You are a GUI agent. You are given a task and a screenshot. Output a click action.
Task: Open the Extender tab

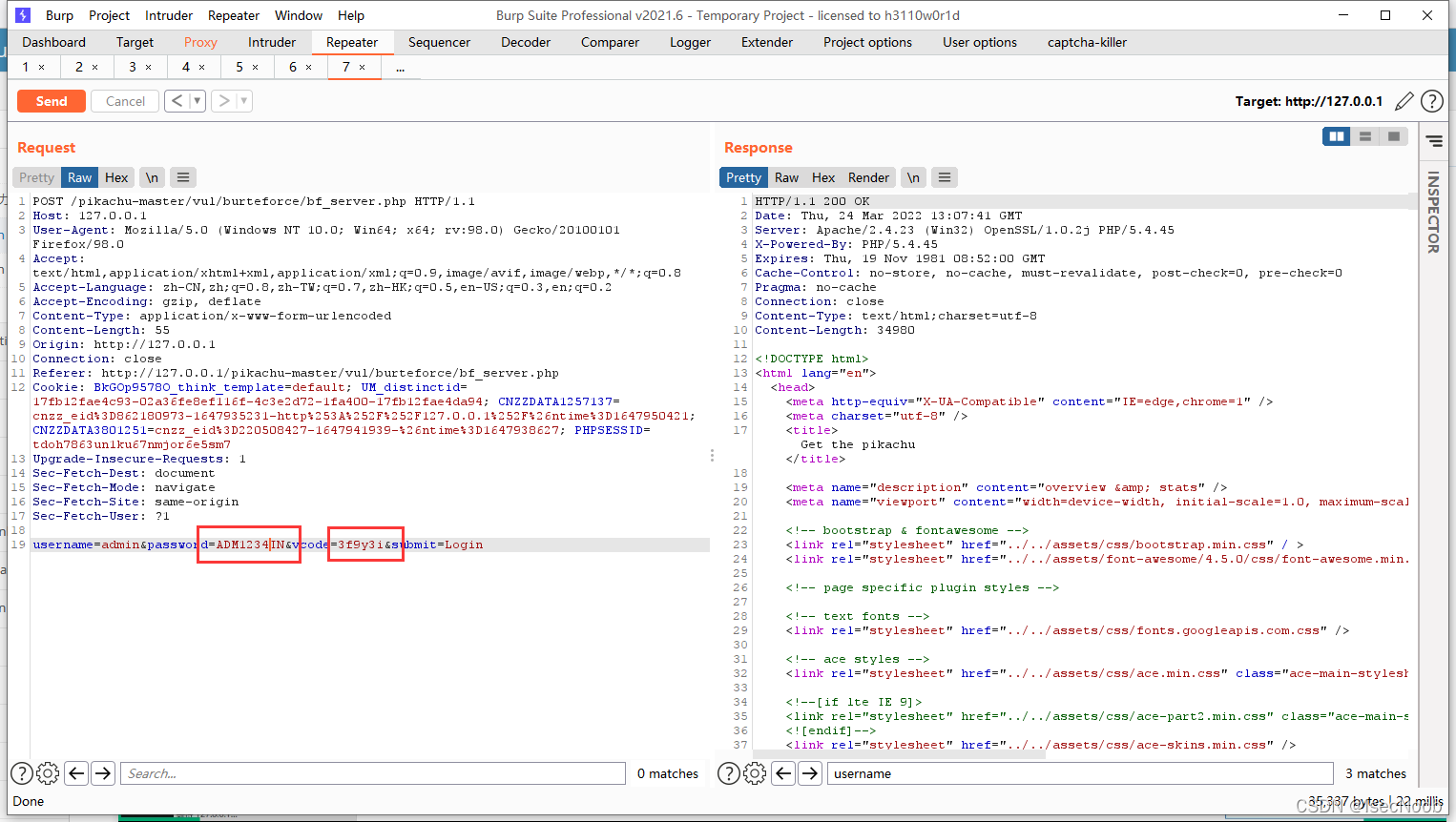(x=767, y=42)
